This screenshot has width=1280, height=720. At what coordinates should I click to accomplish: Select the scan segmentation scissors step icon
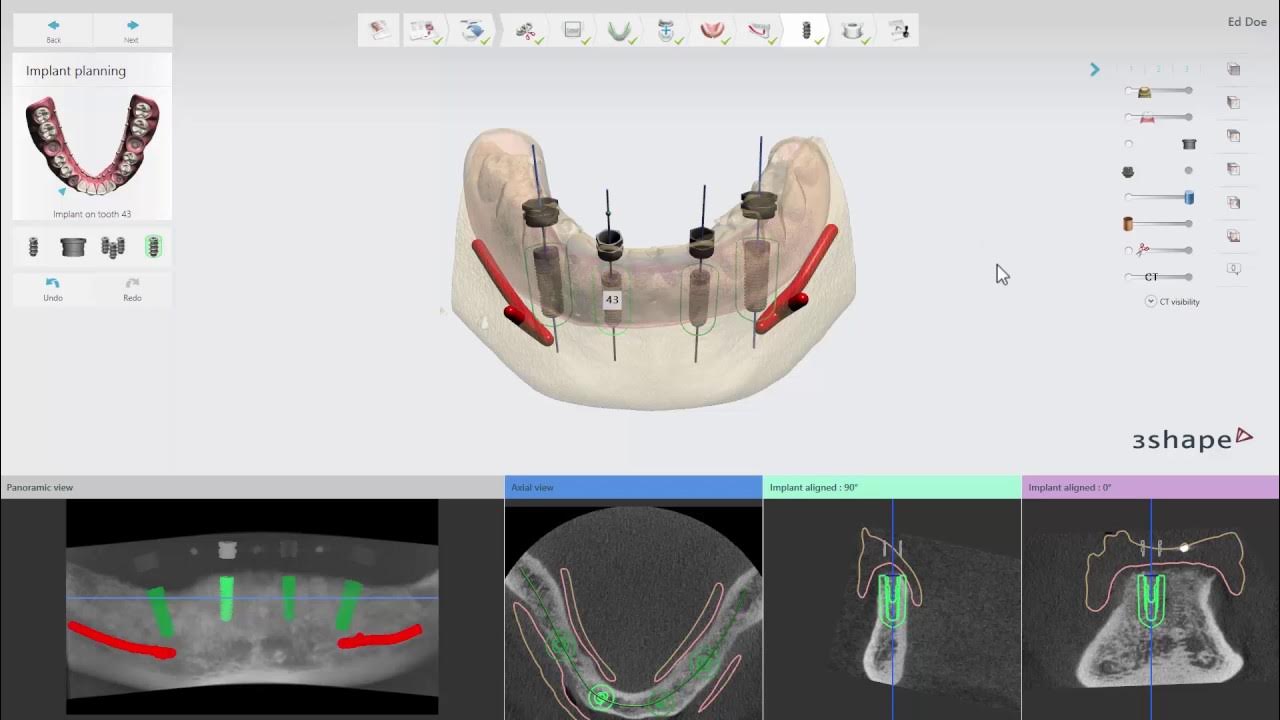527,30
